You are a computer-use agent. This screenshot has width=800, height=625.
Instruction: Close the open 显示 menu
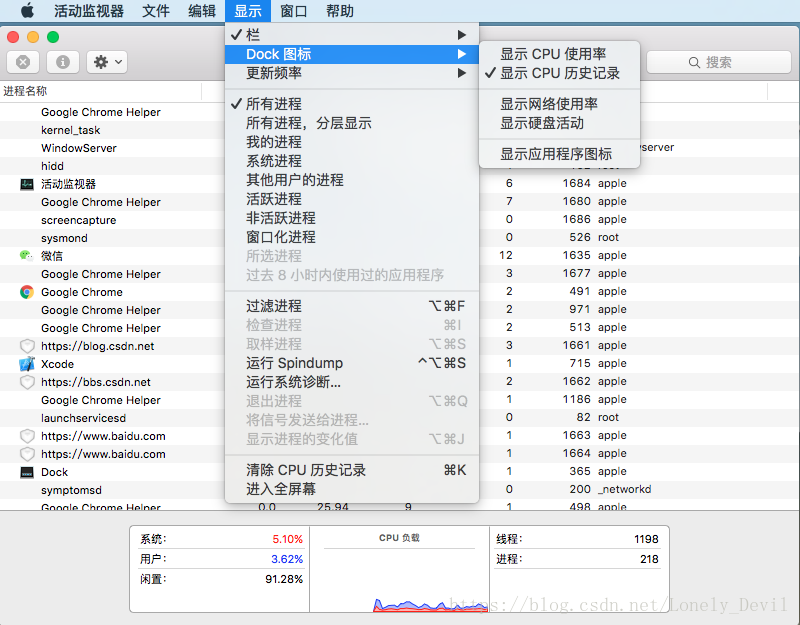(248, 11)
